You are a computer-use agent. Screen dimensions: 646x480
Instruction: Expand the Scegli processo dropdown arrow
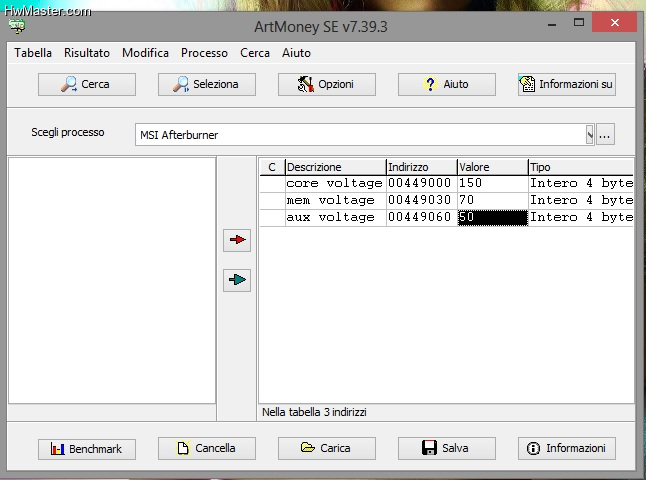point(590,135)
